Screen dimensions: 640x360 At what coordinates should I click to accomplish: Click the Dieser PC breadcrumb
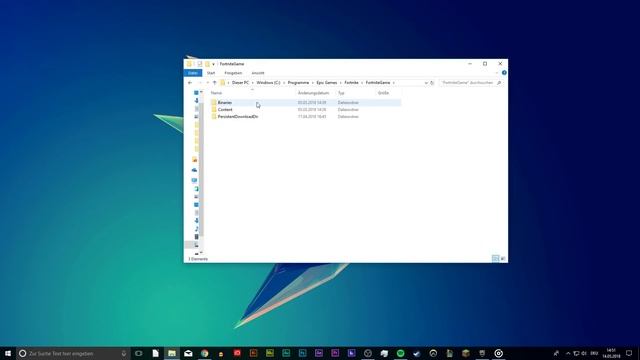[x=240, y=83]
